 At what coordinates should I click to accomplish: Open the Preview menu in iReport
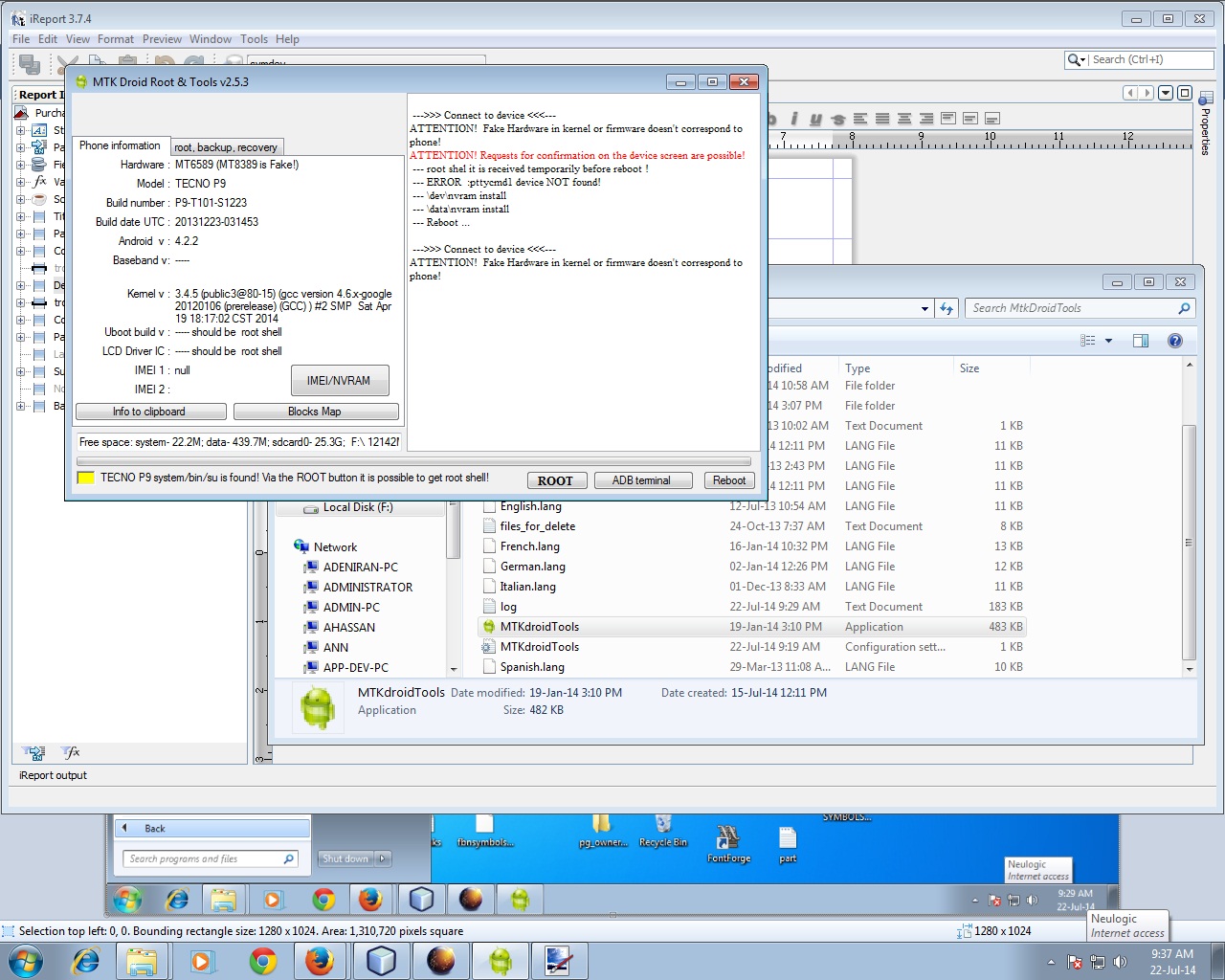click(162, 39)
